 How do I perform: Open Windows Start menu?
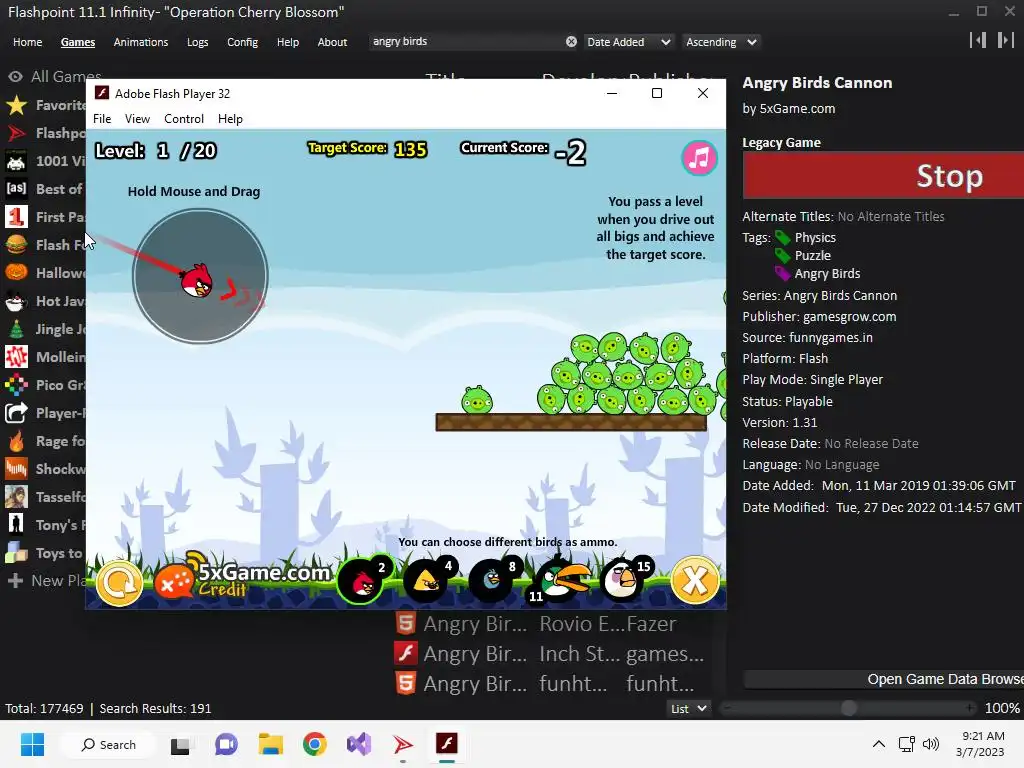pos(32,744)
